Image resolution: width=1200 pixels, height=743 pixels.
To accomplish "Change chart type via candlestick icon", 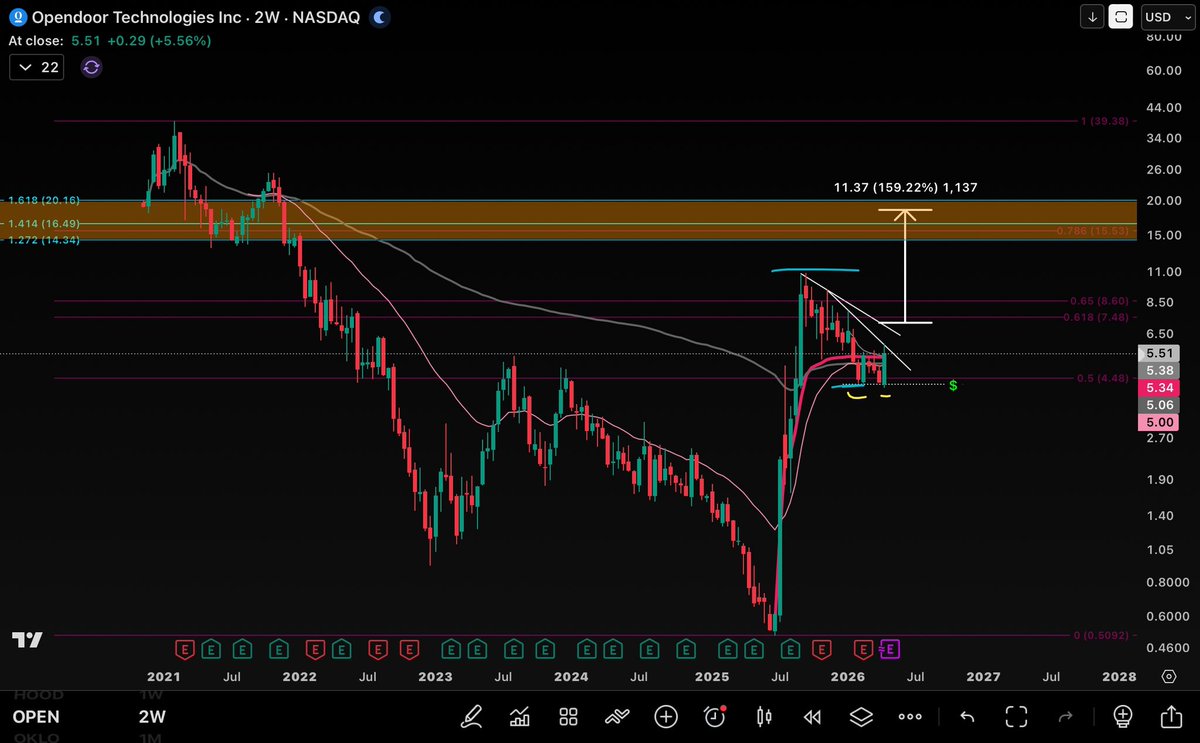I will [x=765, y=716].
